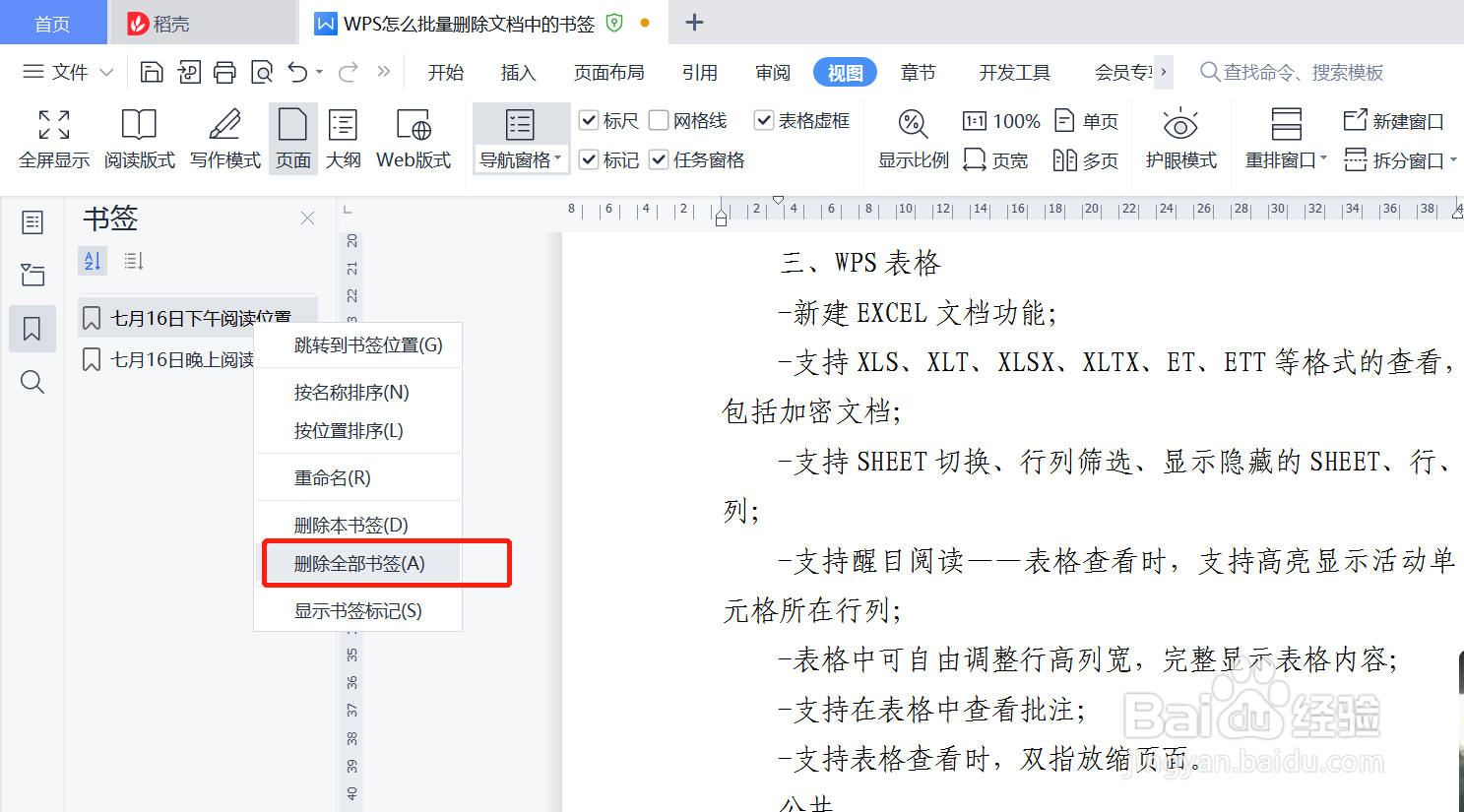The image size is (1464, 812).
Task: Switch to 全屏显示 full screen view
Action: (54, 139)
